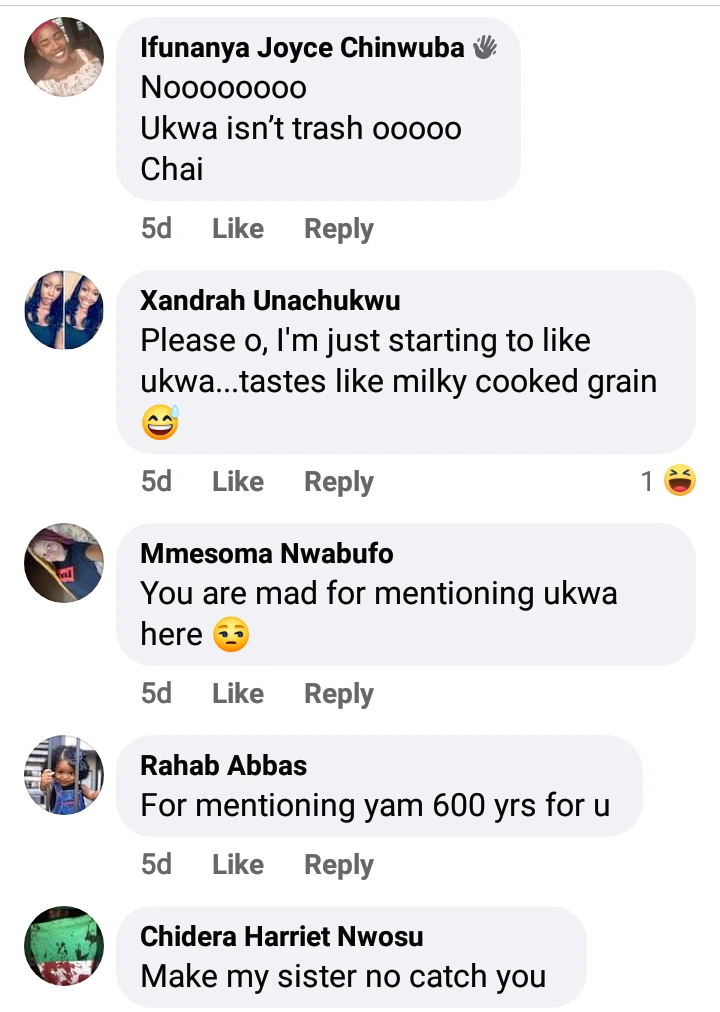Screen dimensions: 720x1012
Task: Reply to Mmesoma's ukwa comment
Action: pos(338,694)
